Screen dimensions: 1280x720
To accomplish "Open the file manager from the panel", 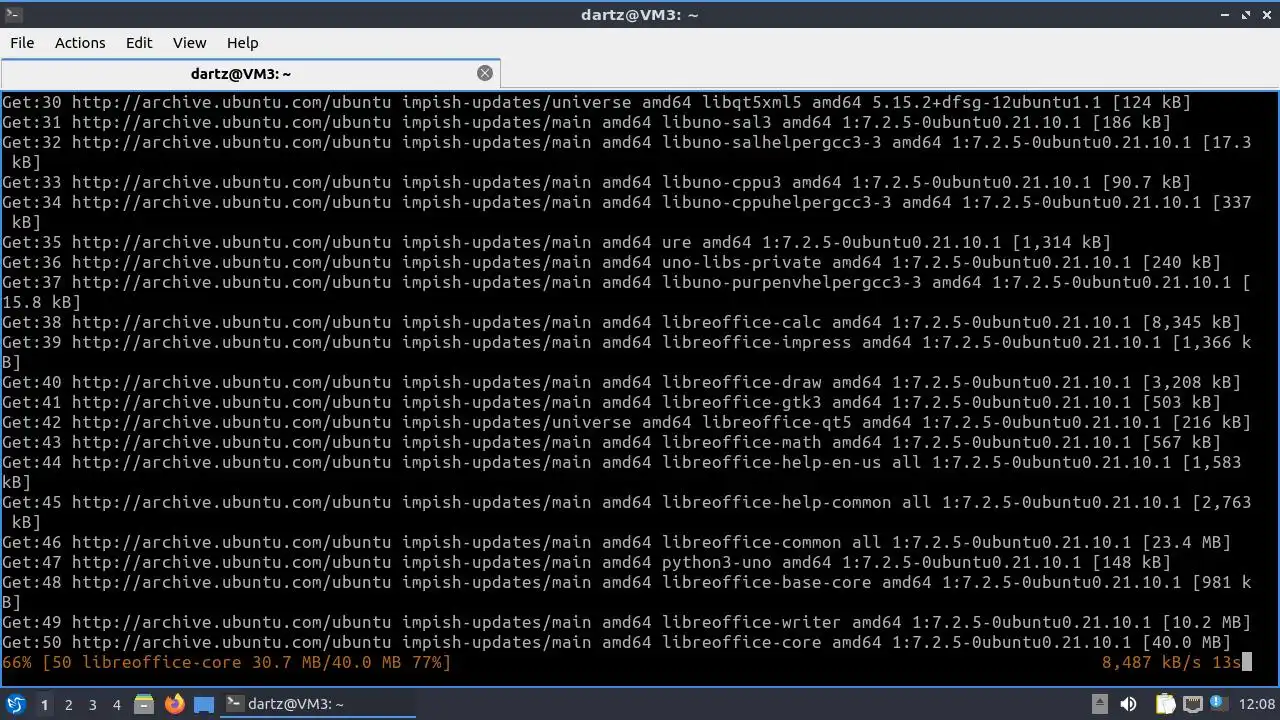I will (144, 705).
